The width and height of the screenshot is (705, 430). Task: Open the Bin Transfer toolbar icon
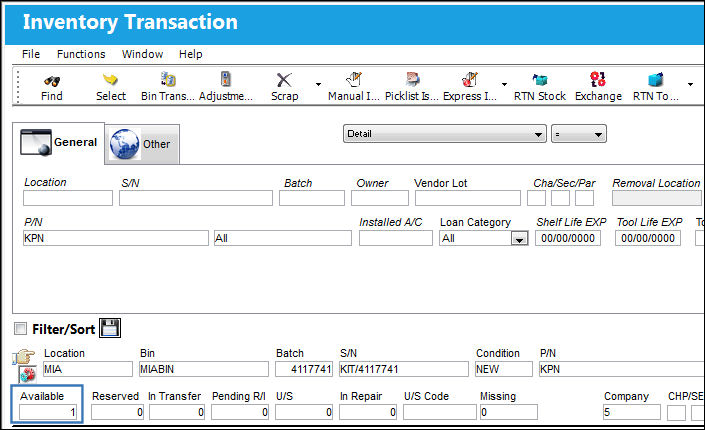click(168, 79)
